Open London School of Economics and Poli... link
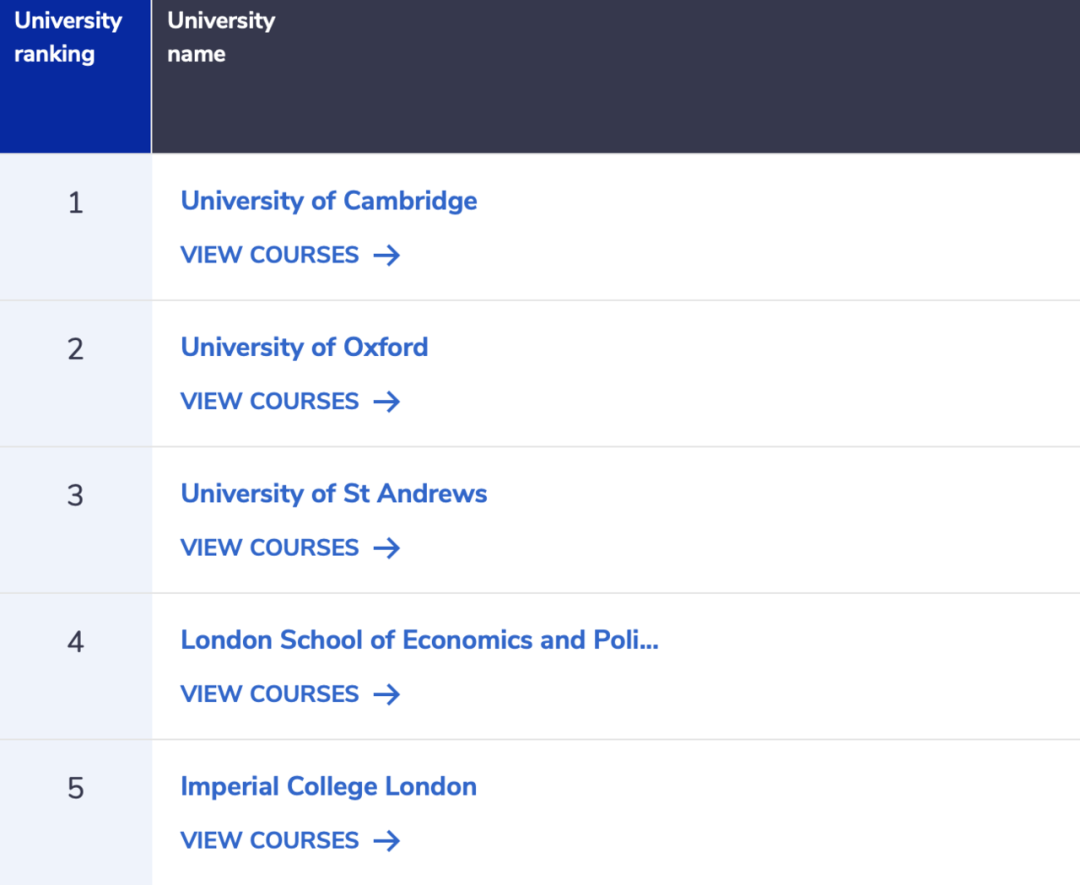 pyautogui.click(x=419, y=640)
